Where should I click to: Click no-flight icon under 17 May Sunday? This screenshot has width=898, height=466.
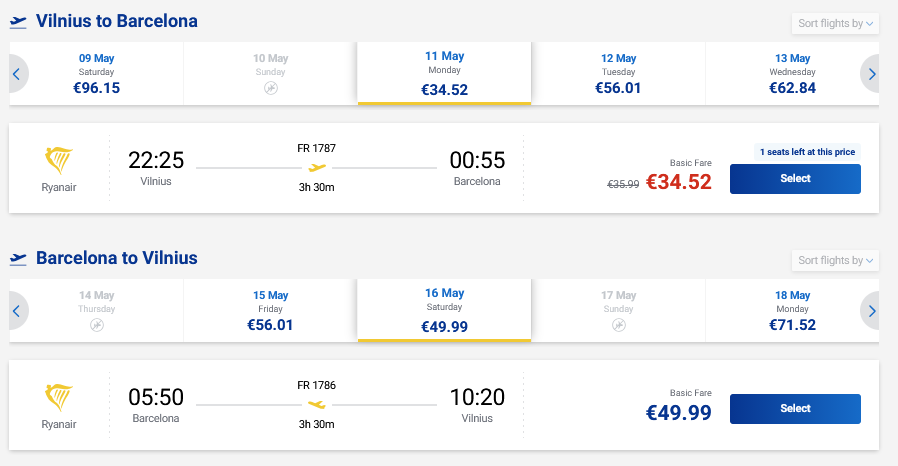pyautogui.click(x=619, y=326)
